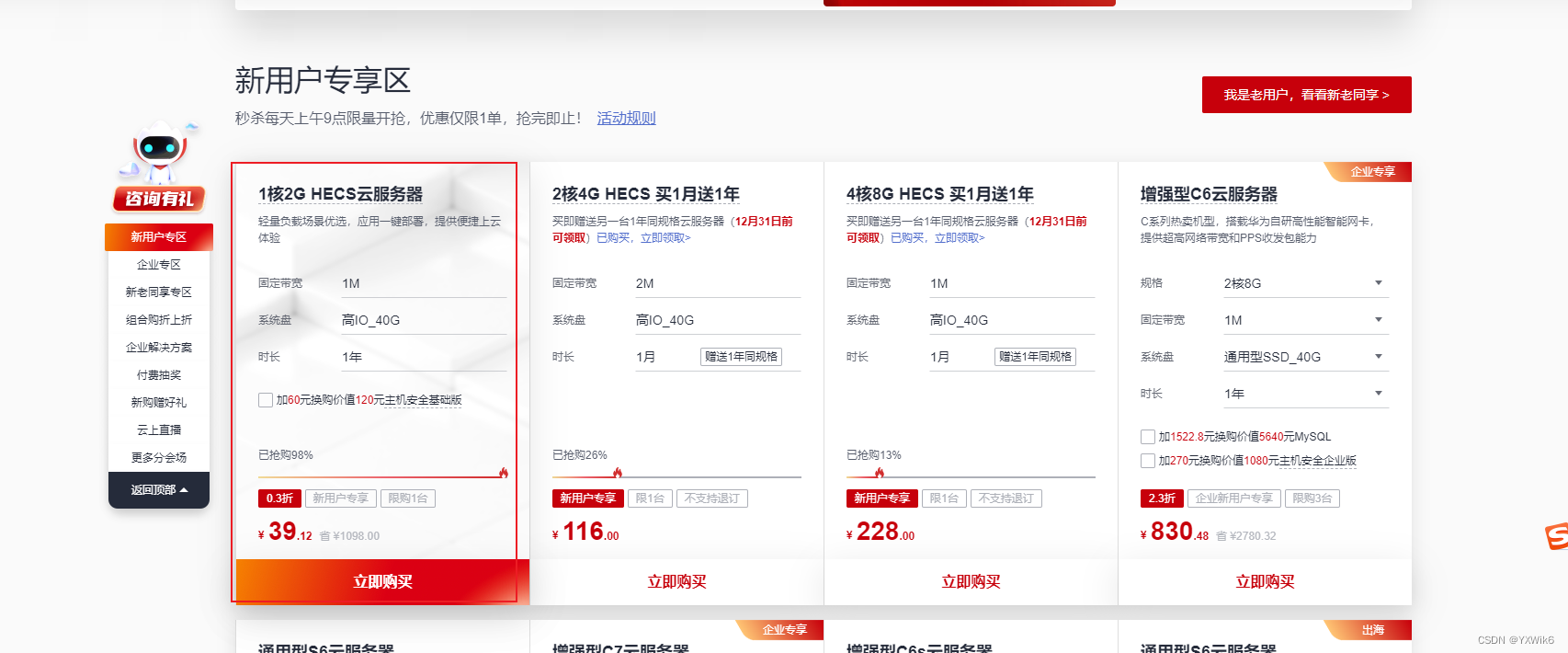The height and width of the screenshot is (653, 1568).
Task: Click the 已抢购13% progress bar
Action: coord(971,476)
